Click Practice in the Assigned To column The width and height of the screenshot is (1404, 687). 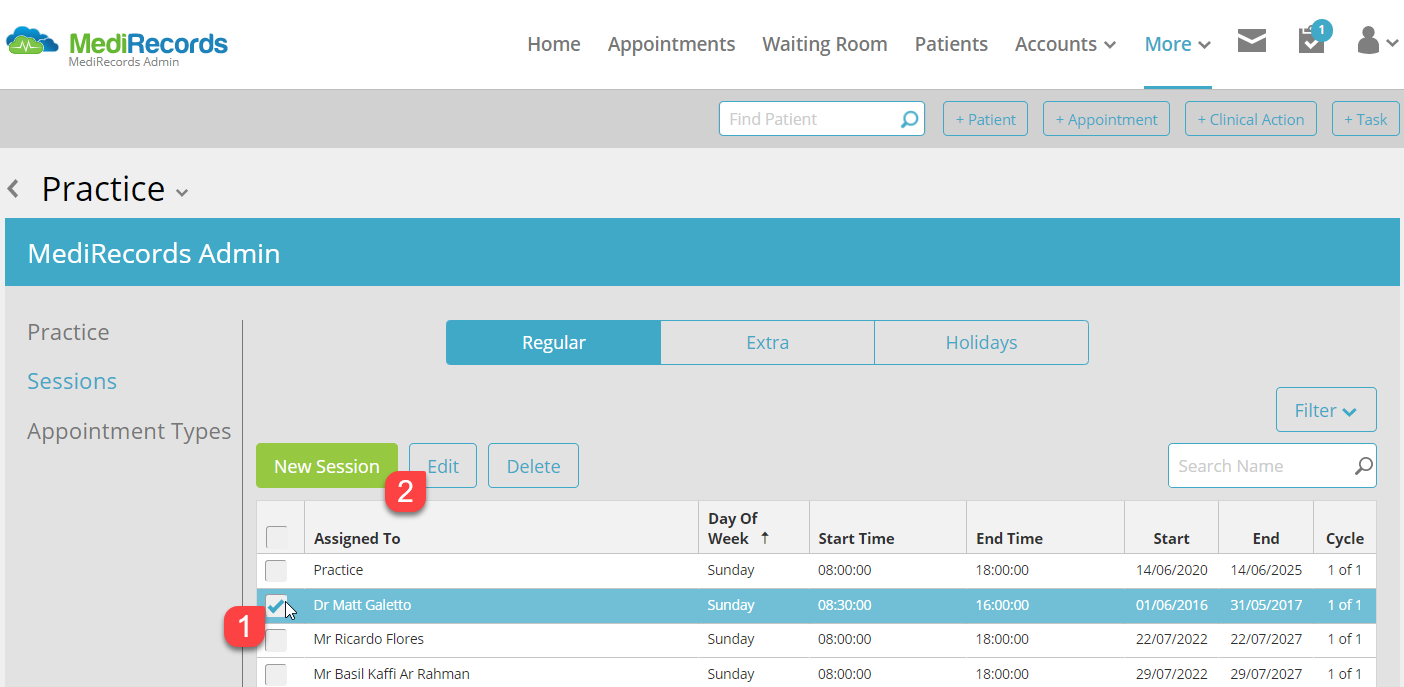pyautogui.click(x=338, y=570)
